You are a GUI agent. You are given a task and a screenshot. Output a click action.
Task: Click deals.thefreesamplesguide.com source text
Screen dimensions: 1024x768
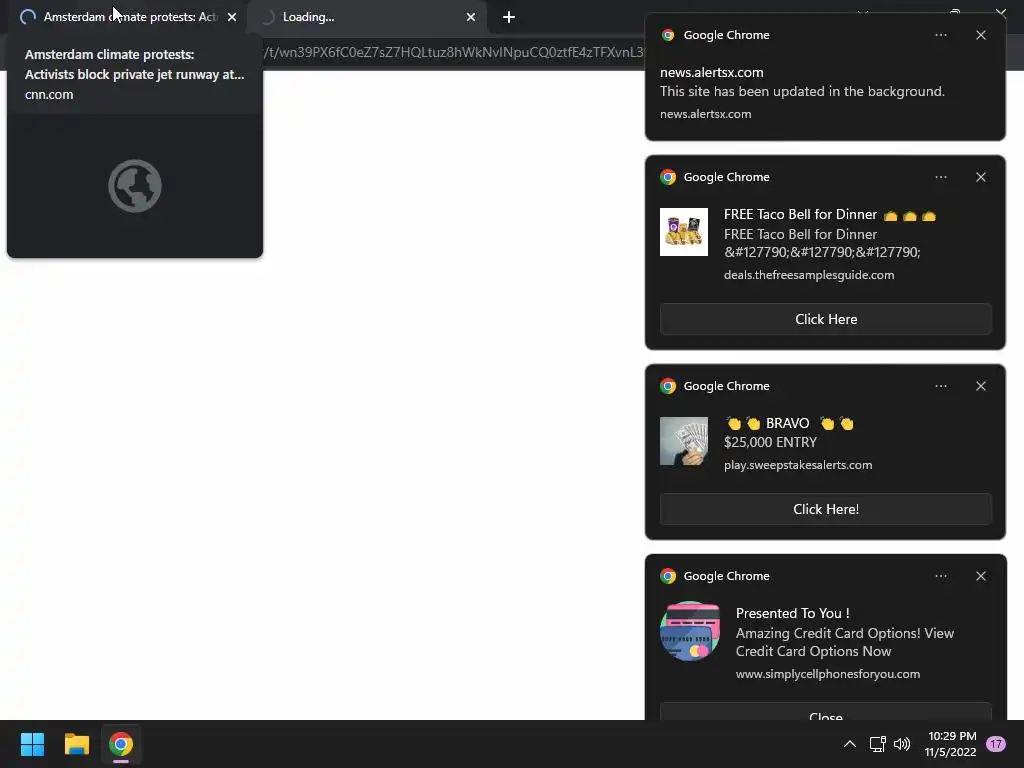coord(808,275)
